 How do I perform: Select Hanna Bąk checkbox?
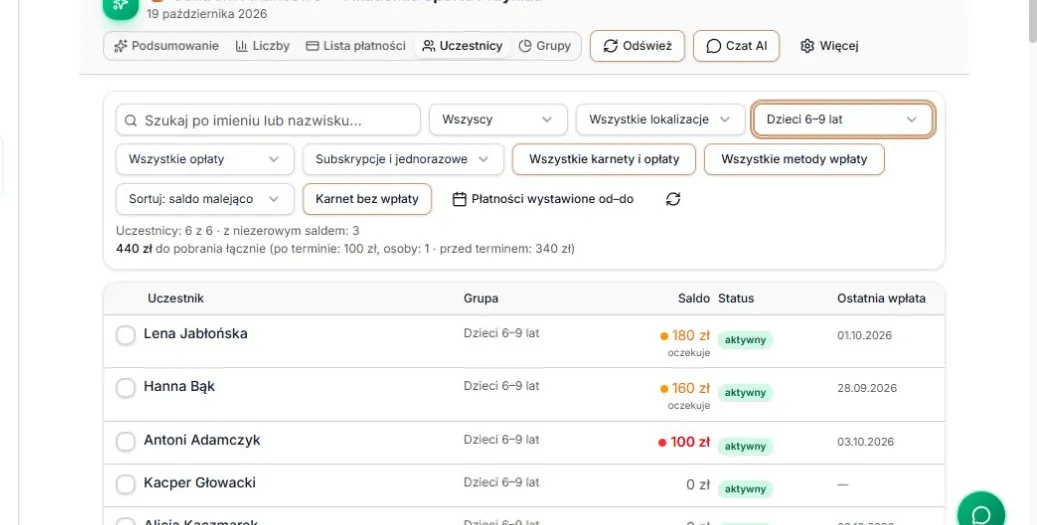pos(126,388)
